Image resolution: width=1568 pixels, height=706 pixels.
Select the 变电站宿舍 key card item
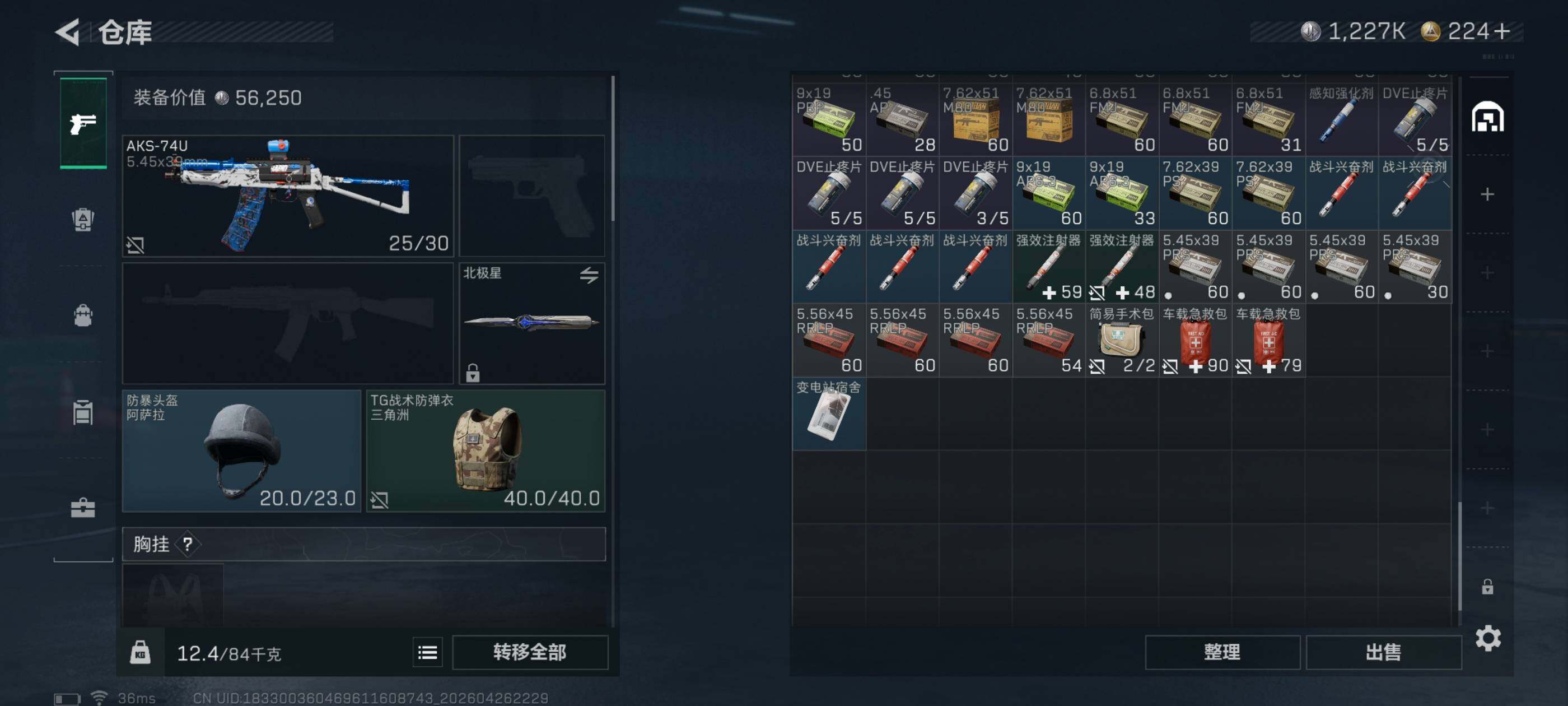point(828,414)
